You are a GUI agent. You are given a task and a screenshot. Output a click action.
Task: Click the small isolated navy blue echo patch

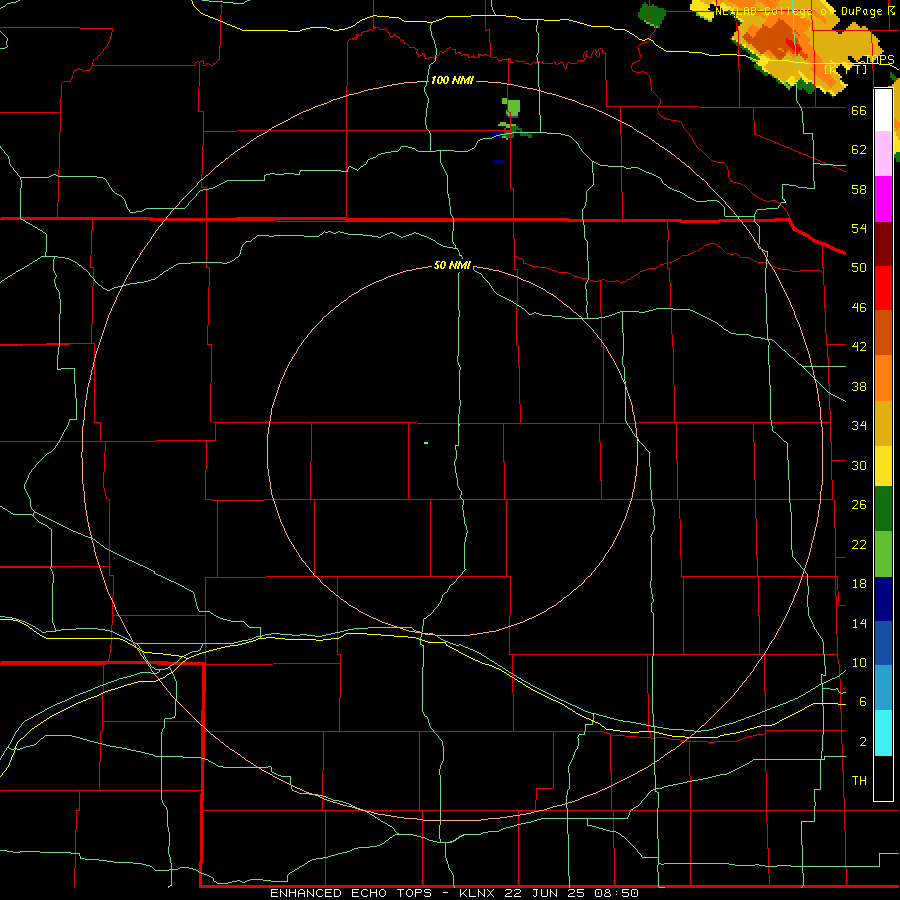tap(499, 162)
